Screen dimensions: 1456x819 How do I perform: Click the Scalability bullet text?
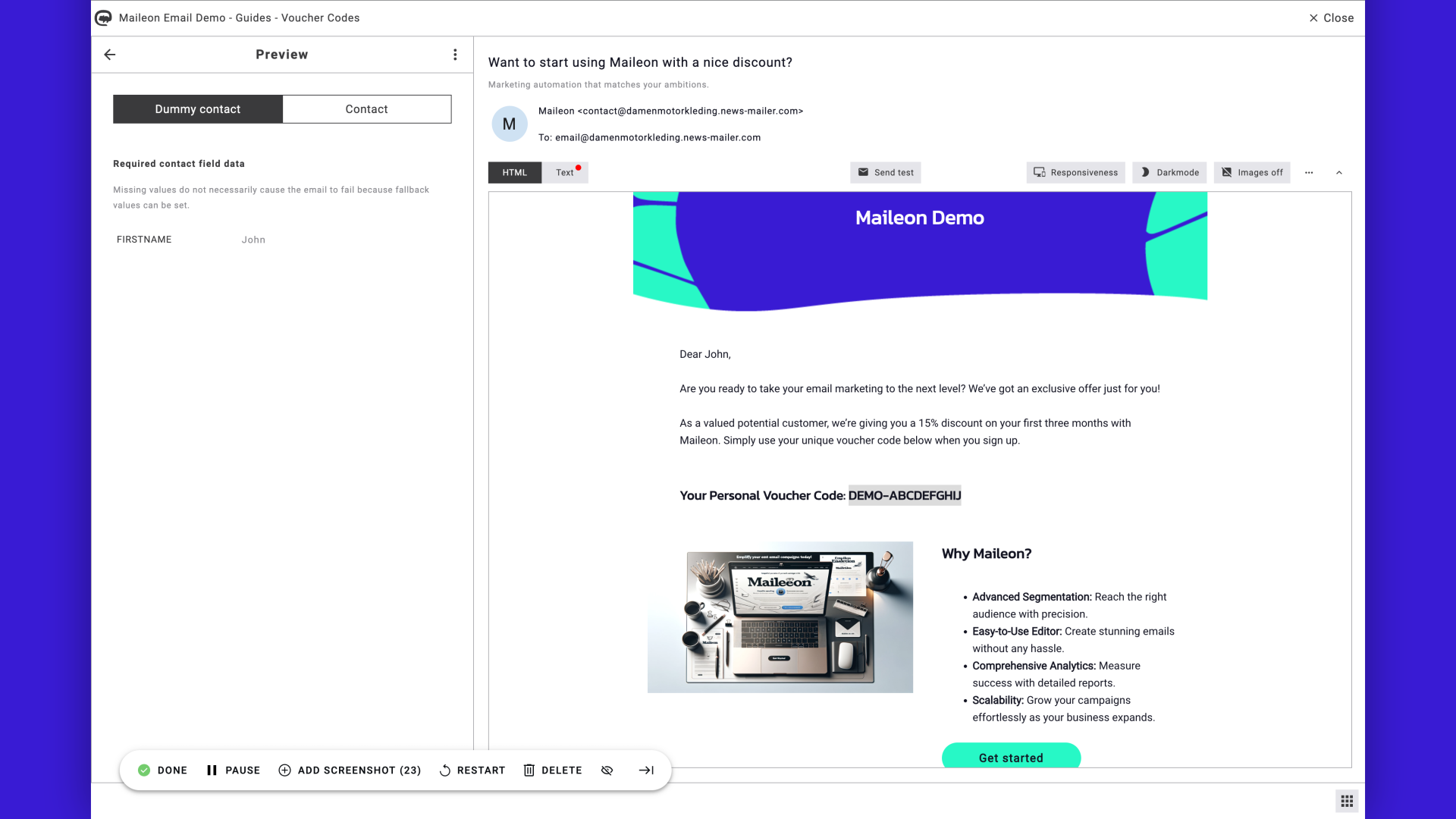click(x=1063, y=709)
